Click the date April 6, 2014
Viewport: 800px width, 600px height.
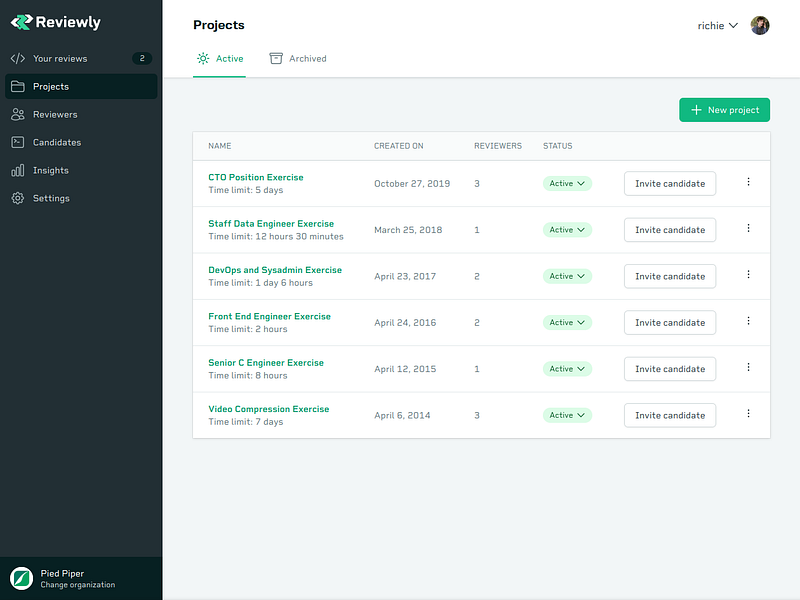click(x=402, y=415)
